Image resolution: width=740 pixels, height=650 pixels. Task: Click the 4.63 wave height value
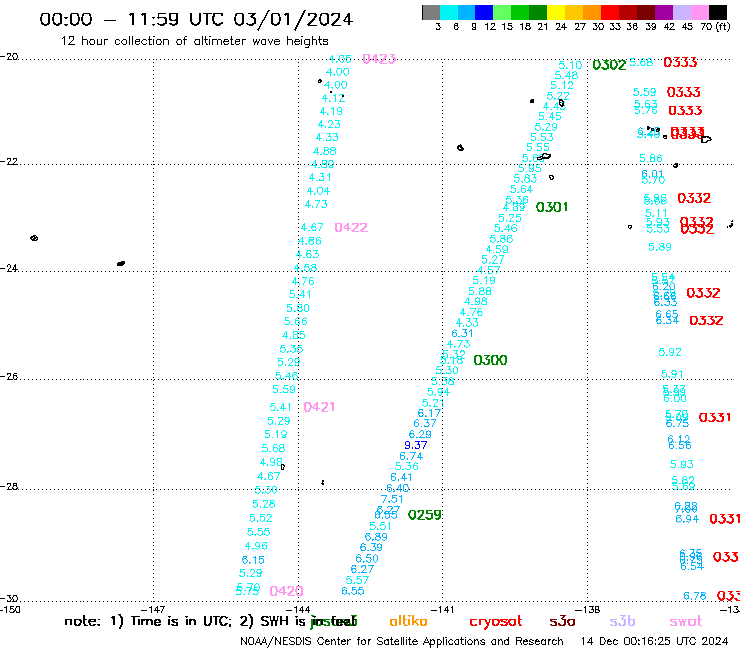pos(308,254)
